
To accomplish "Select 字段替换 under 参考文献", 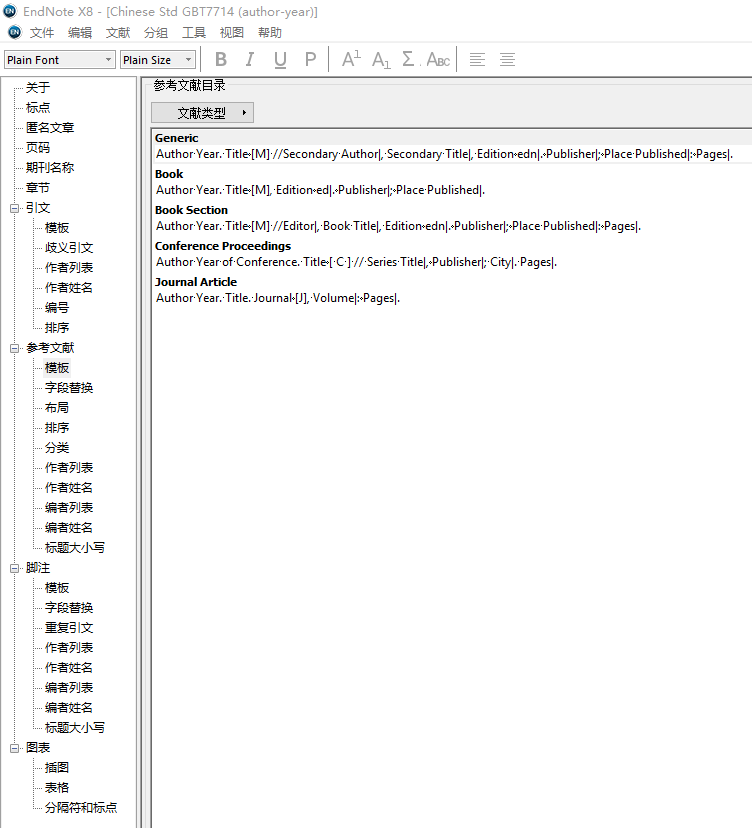I will tap(69, 388).
